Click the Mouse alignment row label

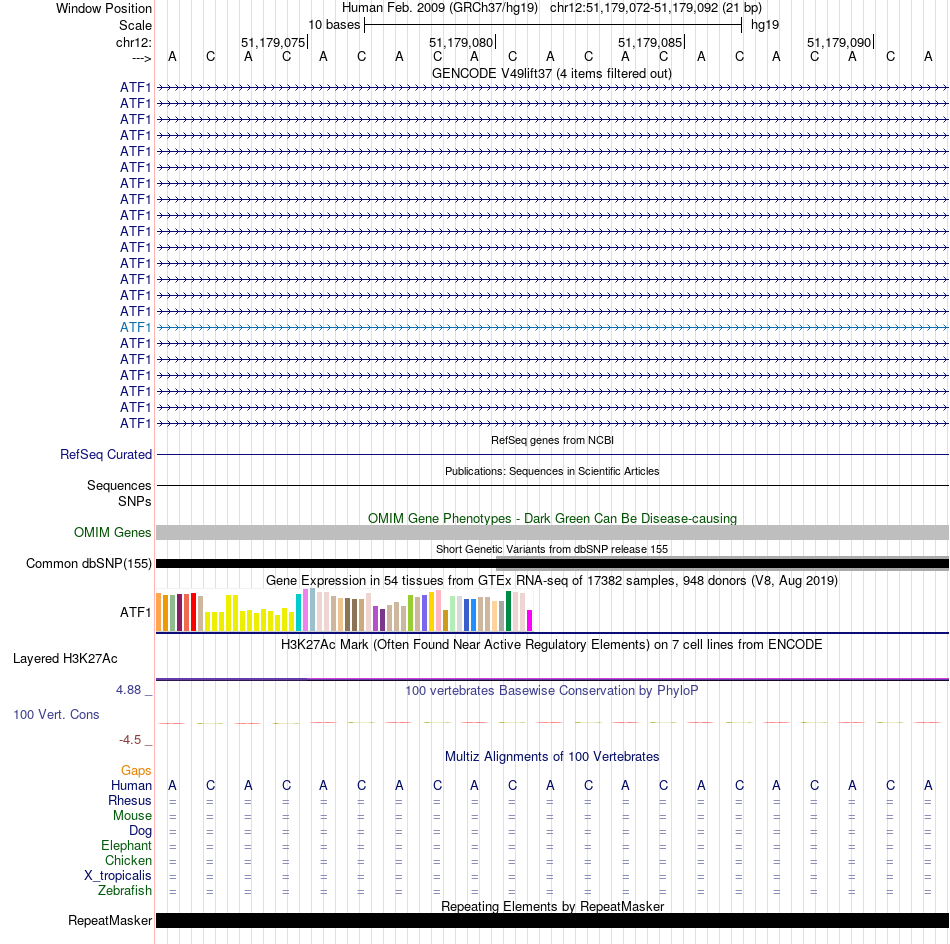click(x=132, y=816)
